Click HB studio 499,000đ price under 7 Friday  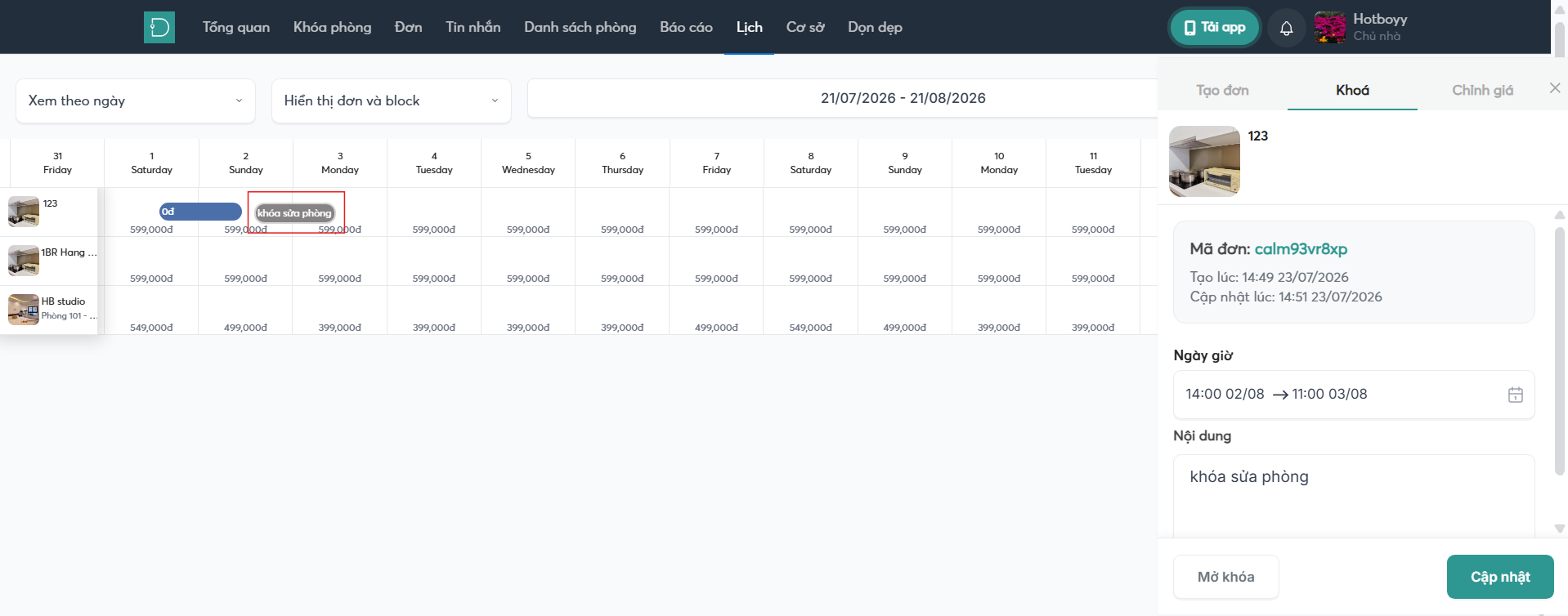coord(717,328)
